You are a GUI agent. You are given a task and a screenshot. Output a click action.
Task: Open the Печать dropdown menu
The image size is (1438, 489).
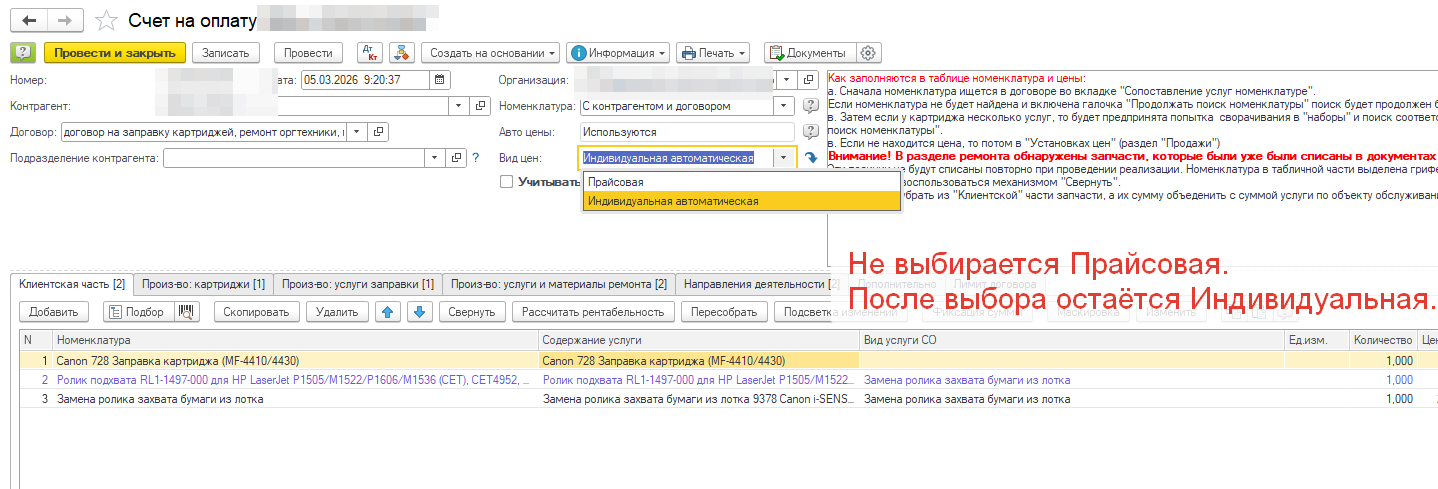[712, 53]
